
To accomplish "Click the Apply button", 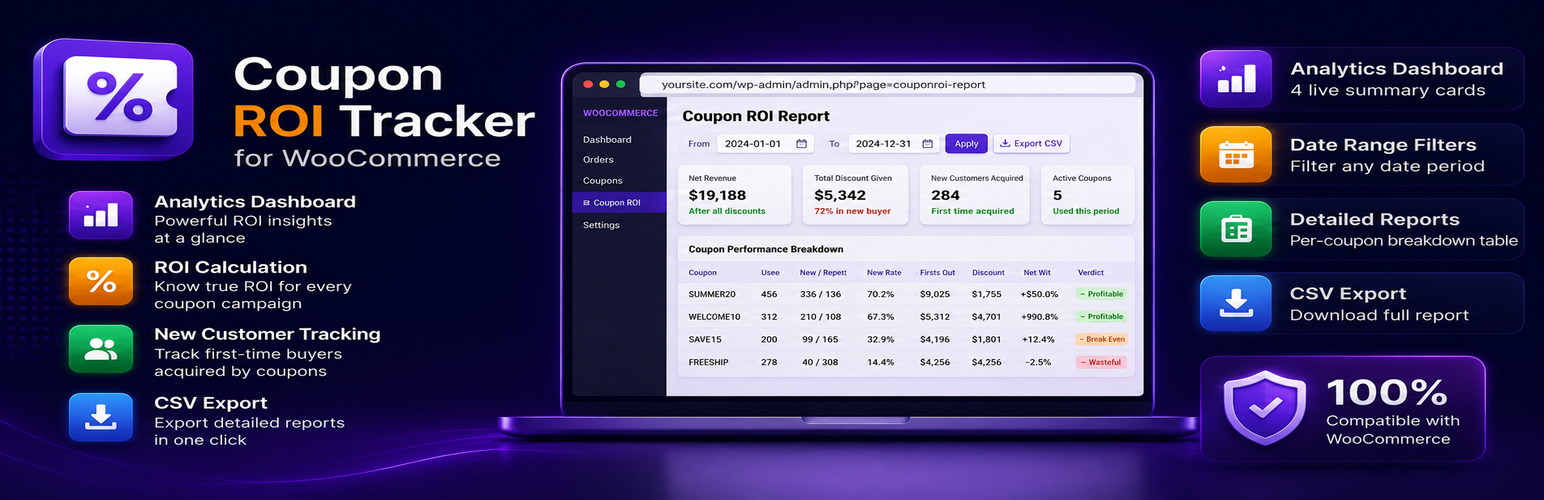I will [x=966, y=144].
